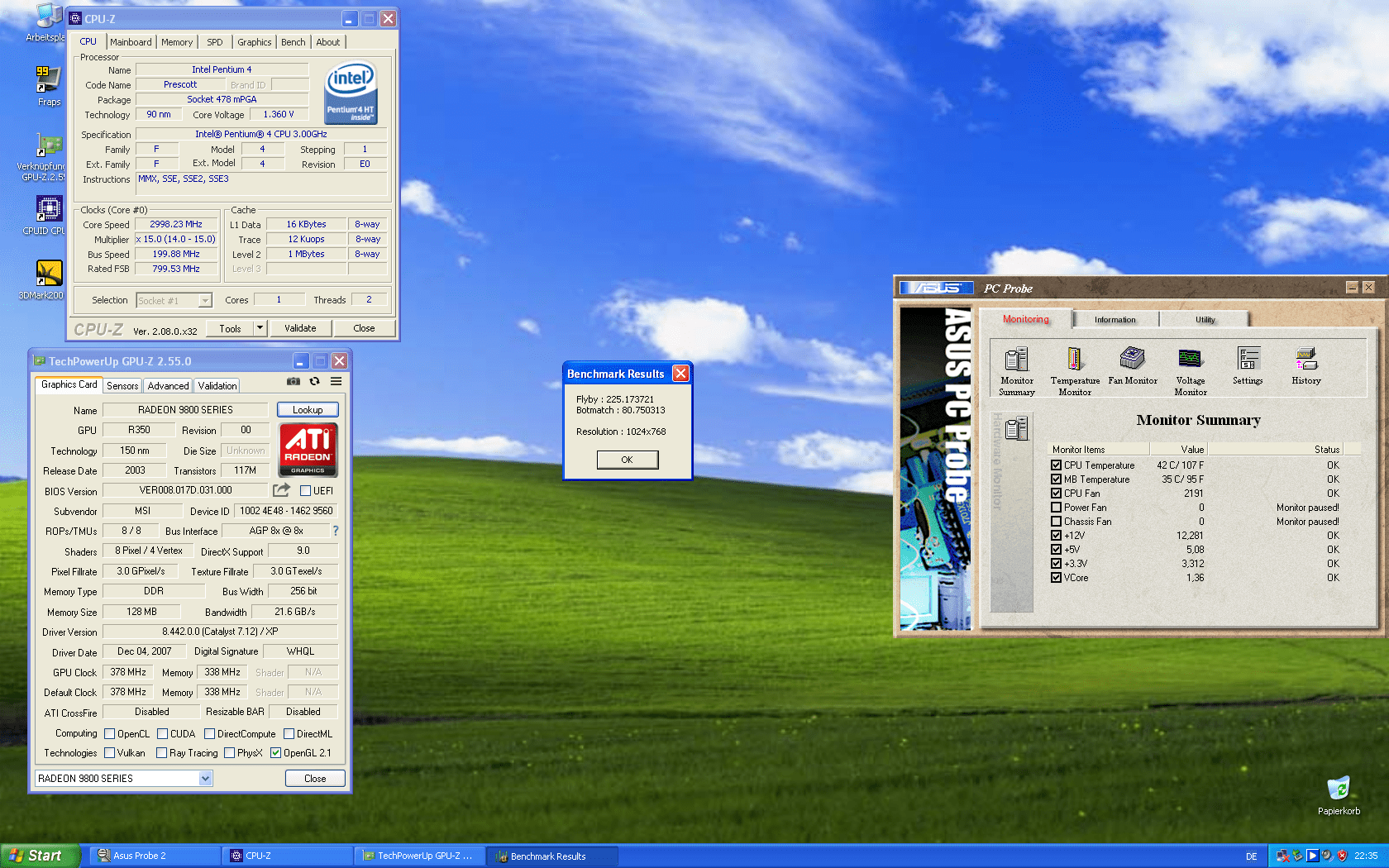Image resolution: width=1389 pixels, height=868 pixels.
Task: Click Bus Interface question mark in GPU-Z
Action: point(335,531)
